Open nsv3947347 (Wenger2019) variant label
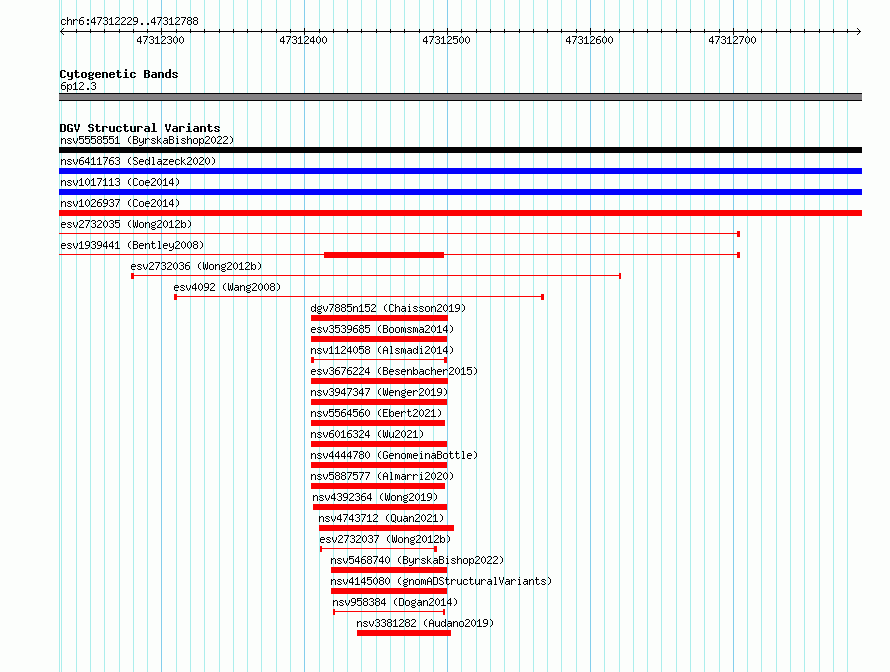 (x=379, y=392)
